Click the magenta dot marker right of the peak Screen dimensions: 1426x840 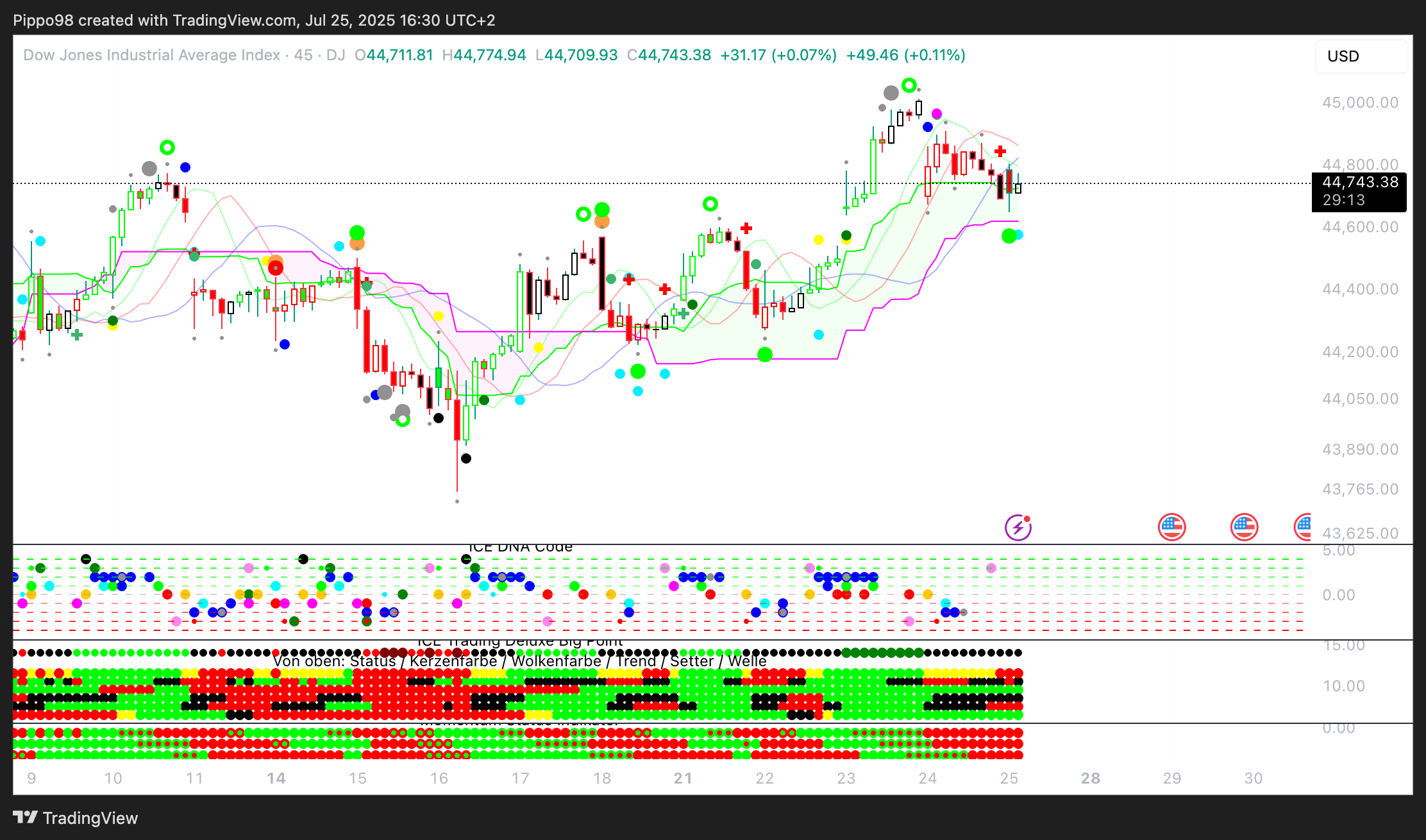tap(936, 113)
